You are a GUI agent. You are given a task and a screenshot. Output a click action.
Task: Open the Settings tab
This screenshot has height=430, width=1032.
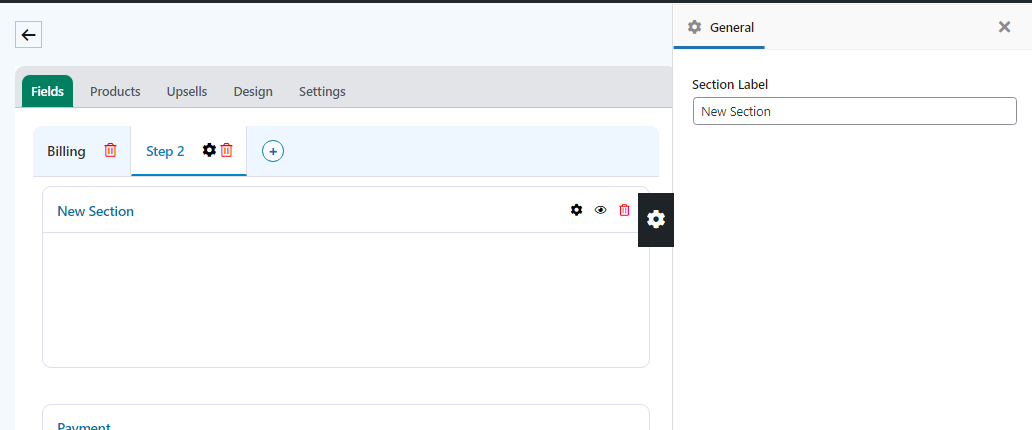tap(322, 92)
